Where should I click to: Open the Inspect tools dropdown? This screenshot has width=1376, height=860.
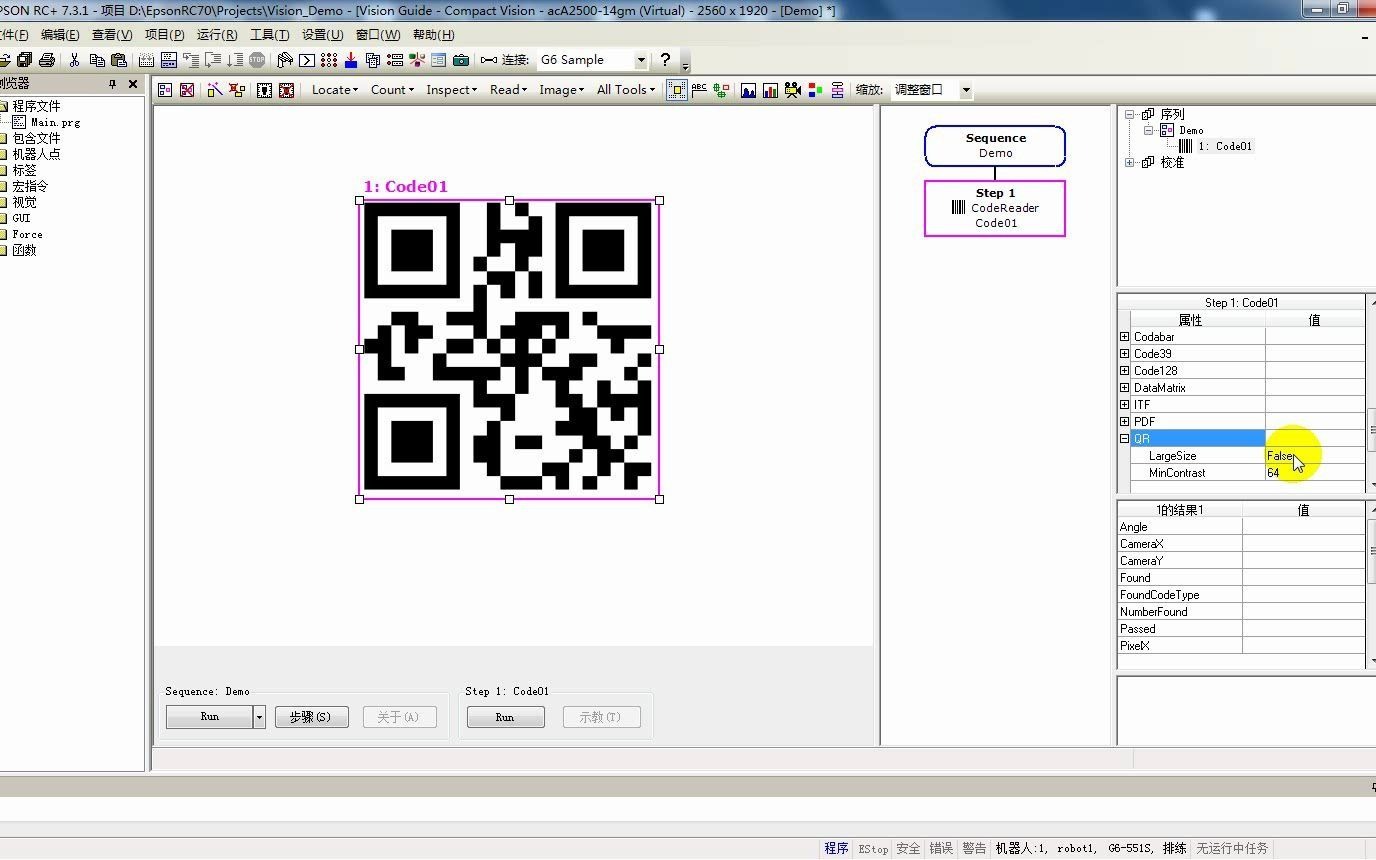pos(452,90)
